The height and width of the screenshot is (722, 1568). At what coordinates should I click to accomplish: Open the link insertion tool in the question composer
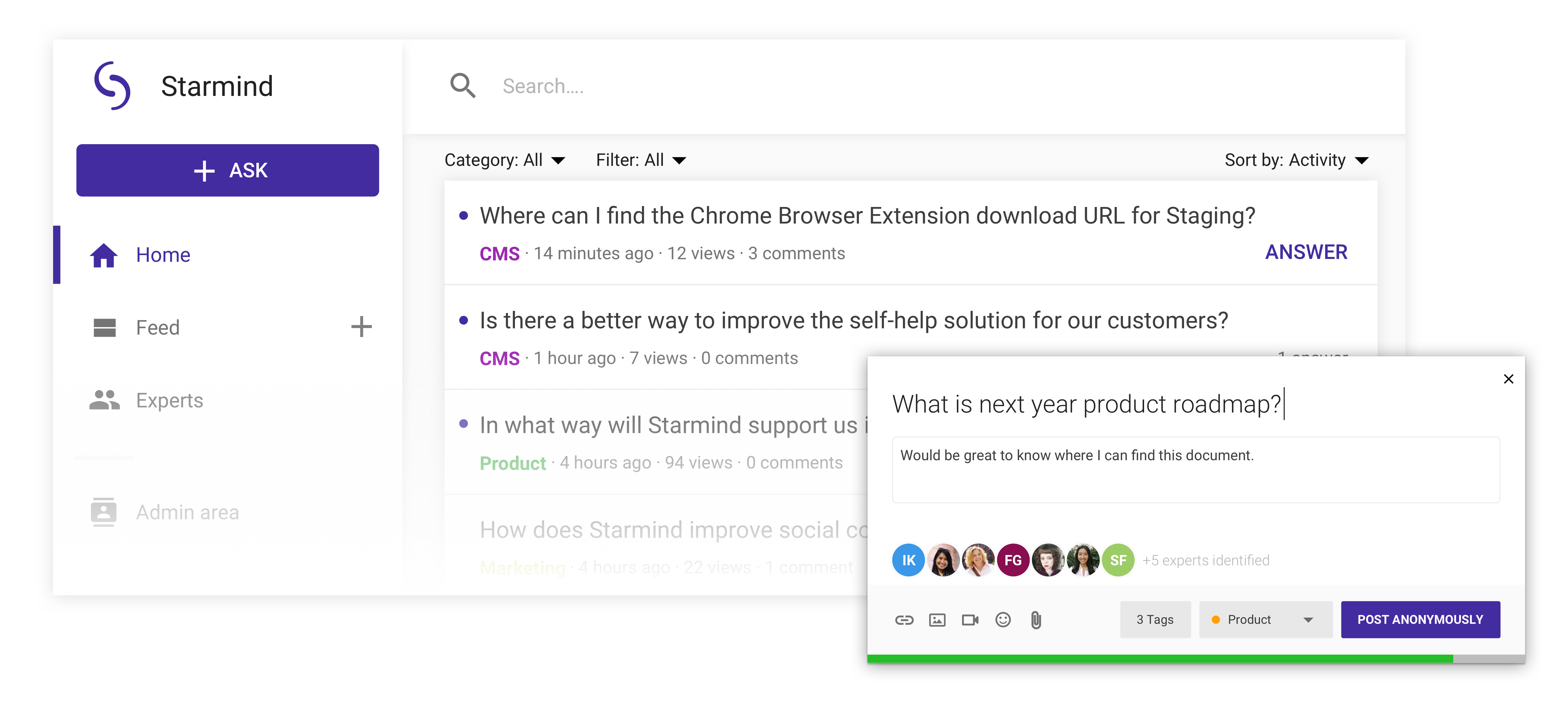(905, 620)
